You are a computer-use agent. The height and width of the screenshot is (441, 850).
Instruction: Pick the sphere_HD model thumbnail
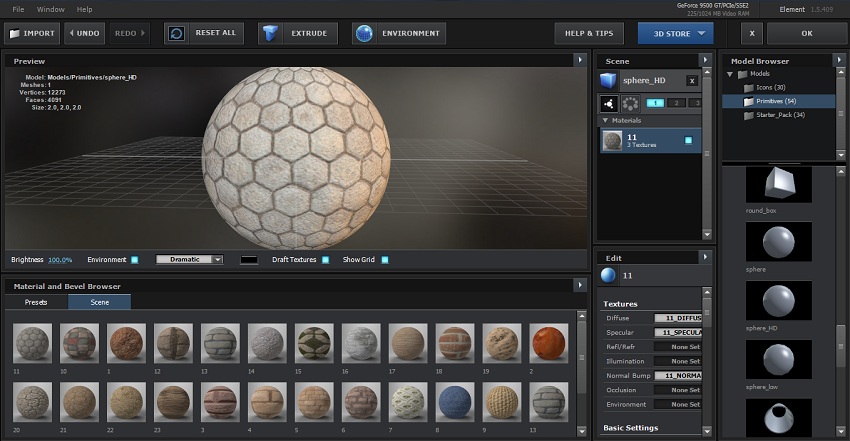pos(779,301)
